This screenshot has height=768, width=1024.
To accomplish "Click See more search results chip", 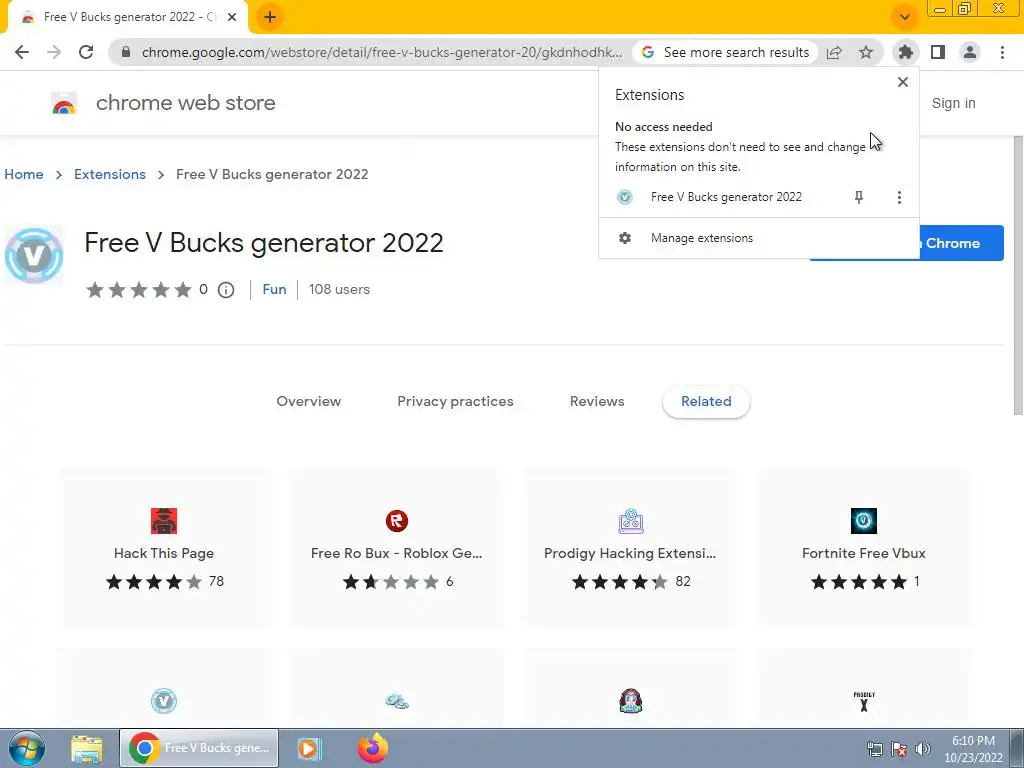I will click(x=725, y=52).
